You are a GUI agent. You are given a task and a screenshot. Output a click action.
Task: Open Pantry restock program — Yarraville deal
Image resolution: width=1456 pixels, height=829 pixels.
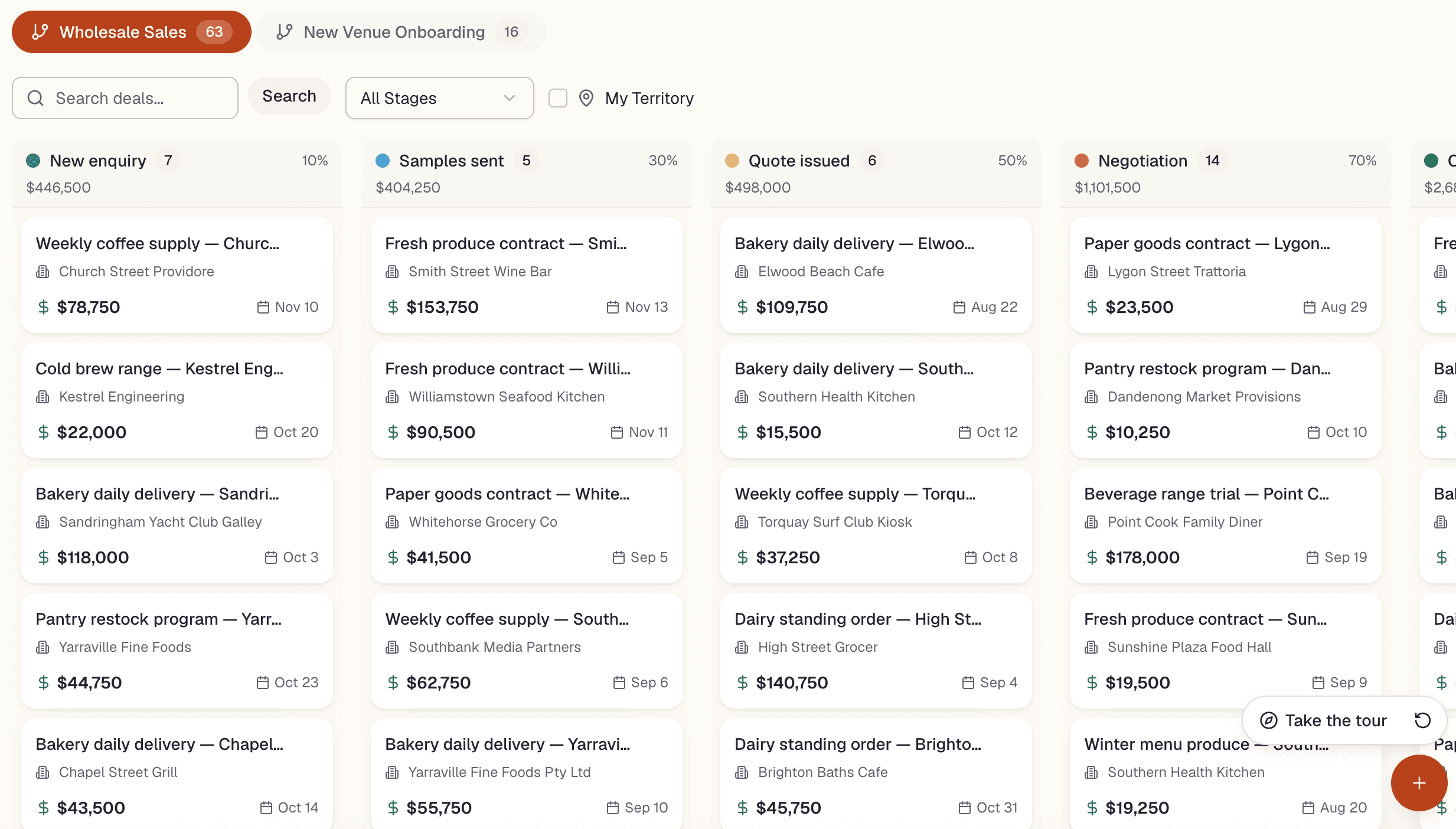pyautogui.click(x=177, y=651)
